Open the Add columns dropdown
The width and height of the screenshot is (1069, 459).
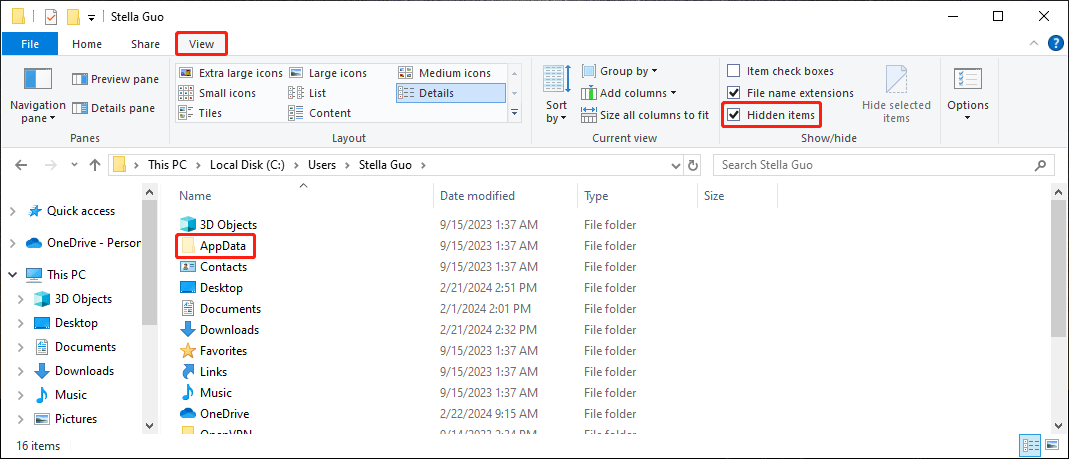629,93
